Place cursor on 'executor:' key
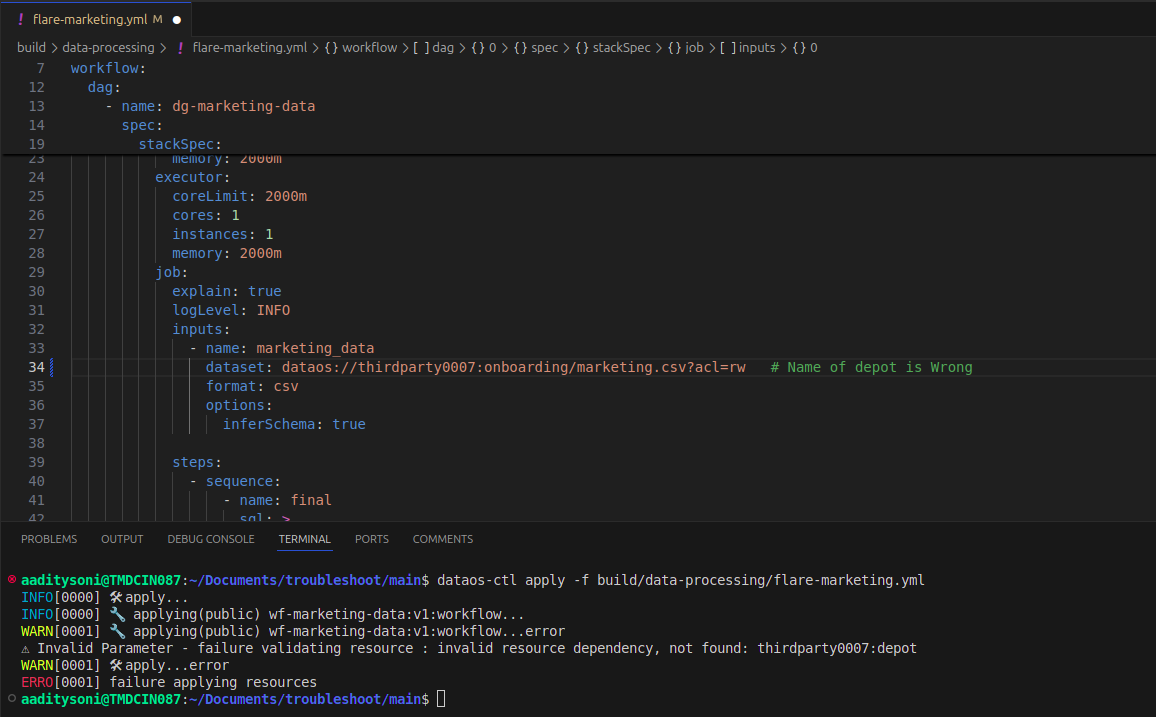The width and height of the screenshot is (1156, 717). click(192, 178)
